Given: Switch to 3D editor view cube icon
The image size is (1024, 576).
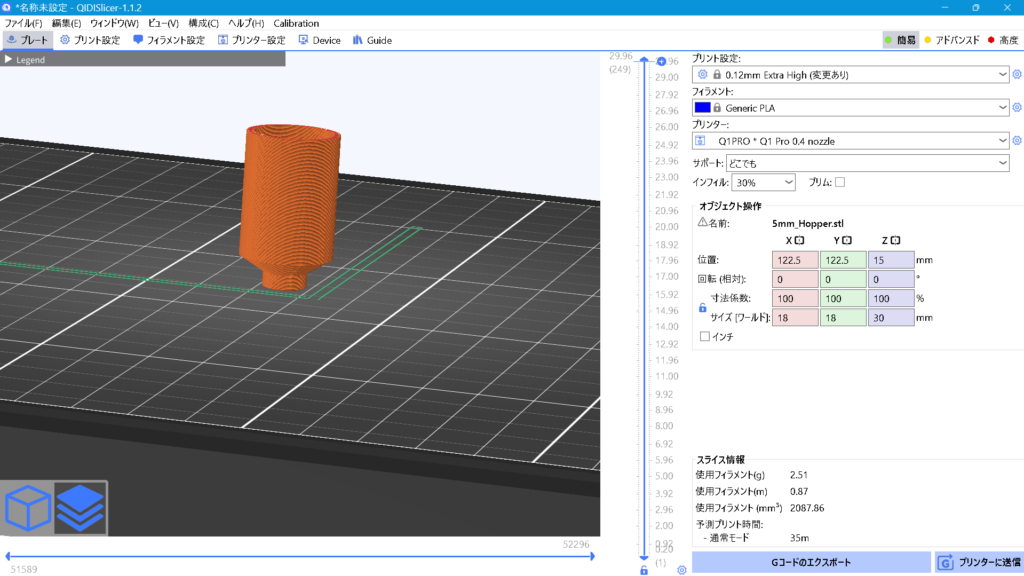Looking at the screenshot, I should pos(28,508).
